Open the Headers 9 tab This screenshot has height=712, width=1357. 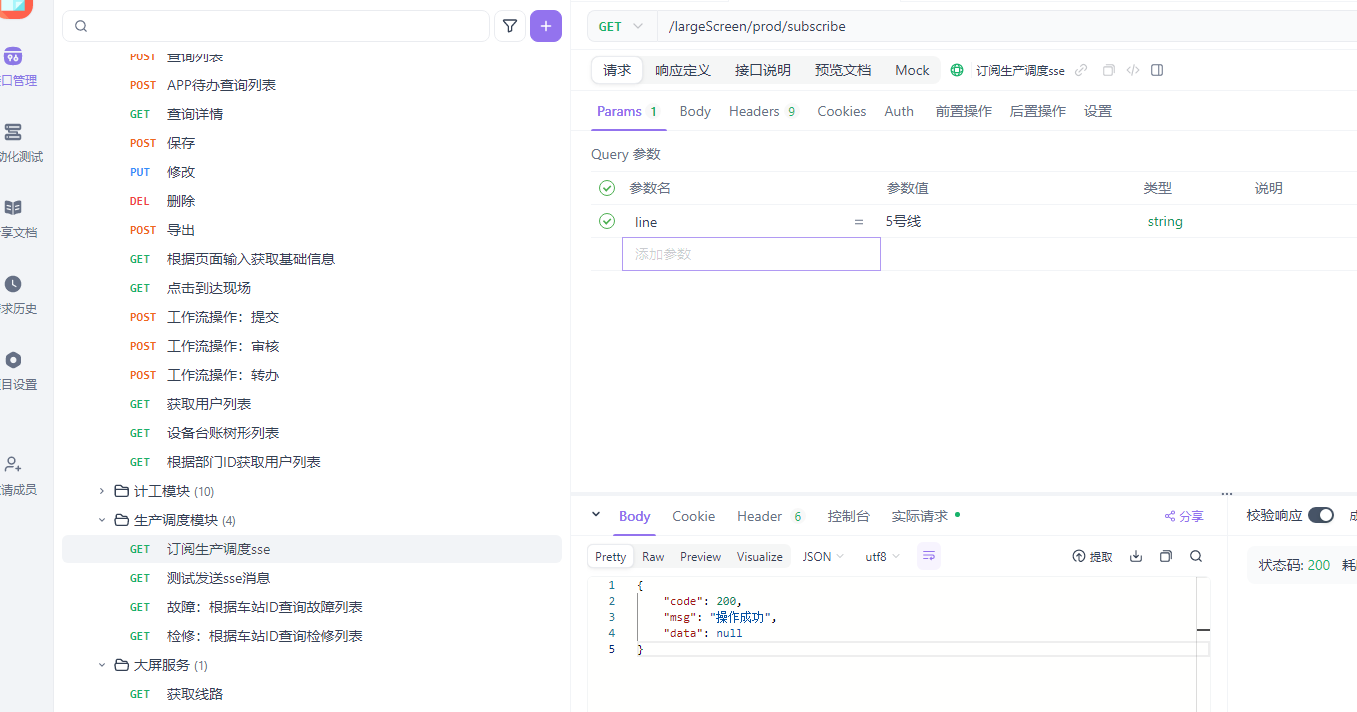tap(763, 111)
